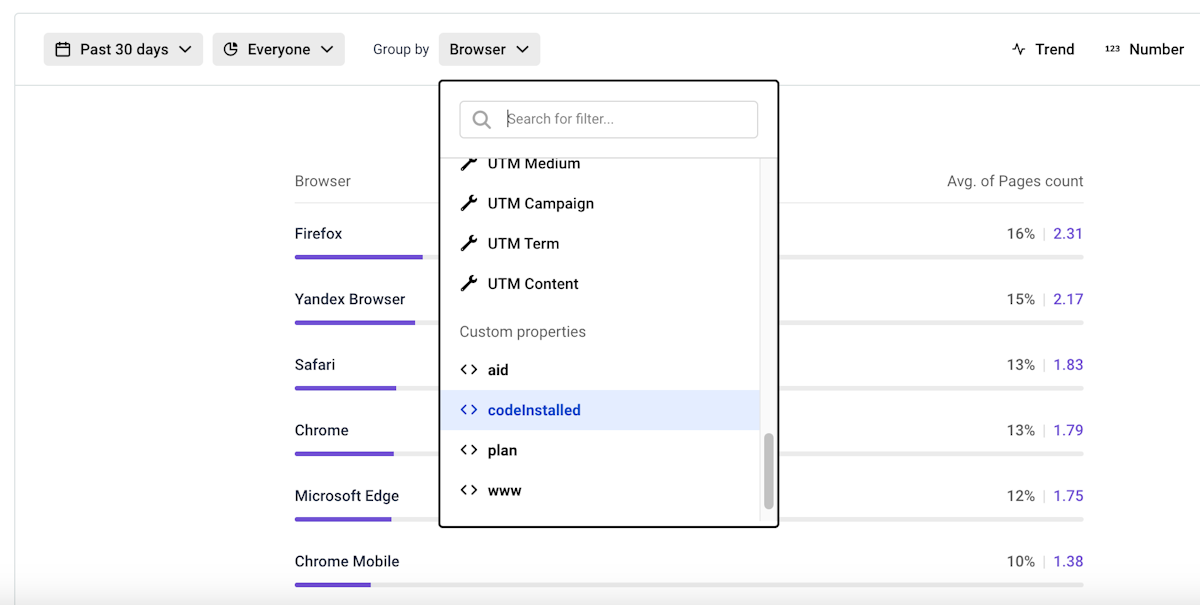
Task: Click the Firefox row label
Action: 318,233
